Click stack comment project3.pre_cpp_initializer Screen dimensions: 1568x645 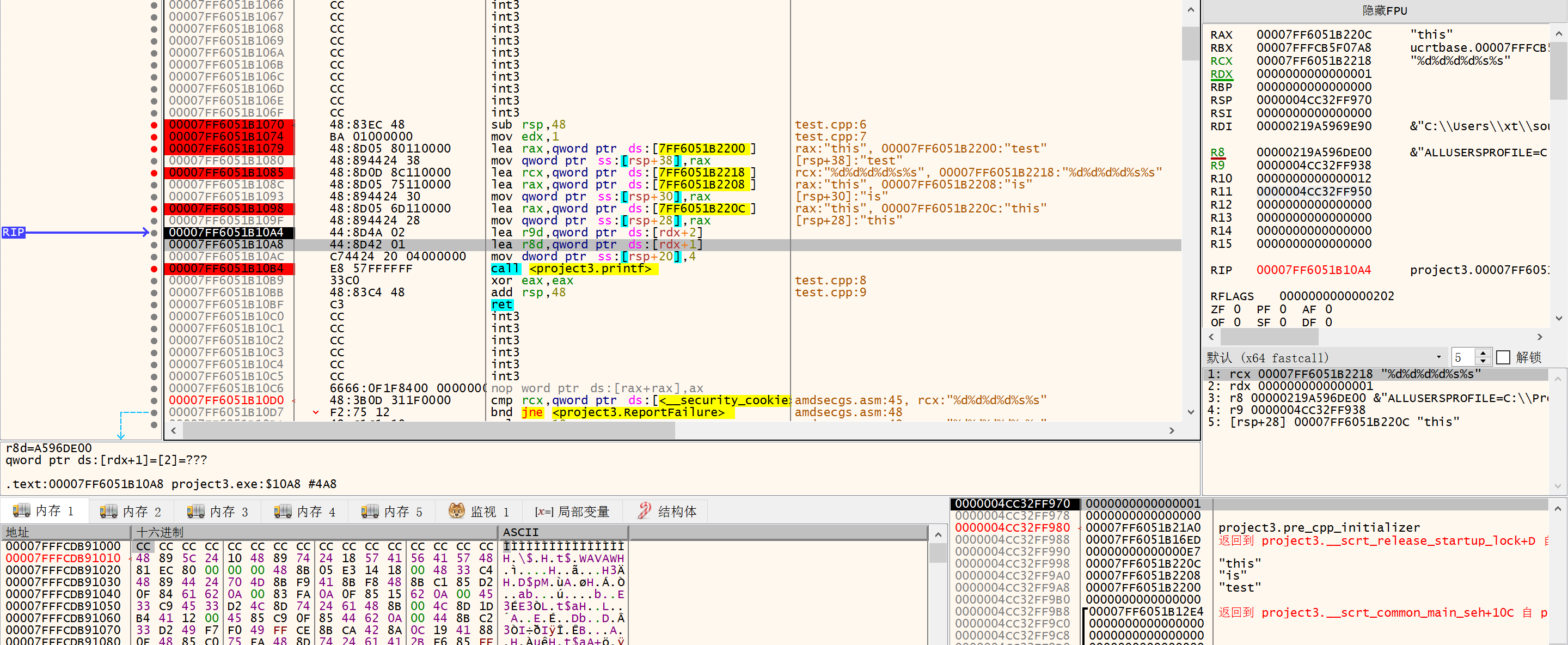[x=1319, y=527]
